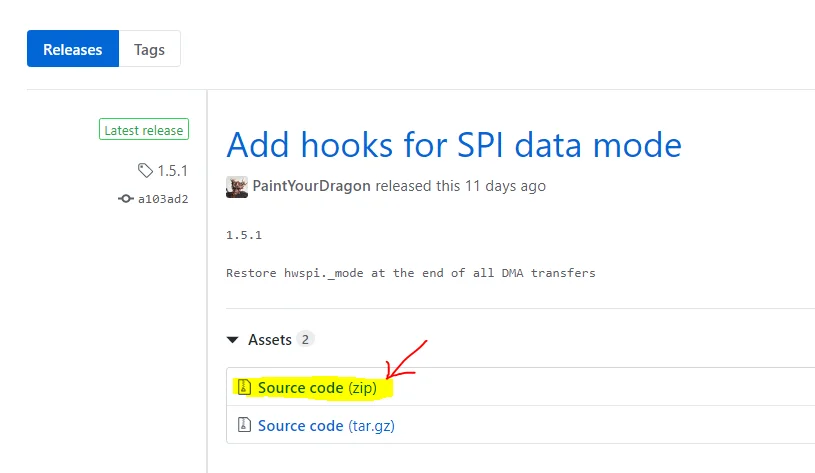Click the commit icon beside a103ad2
The image size is (815, 473).
click(126, 199)
